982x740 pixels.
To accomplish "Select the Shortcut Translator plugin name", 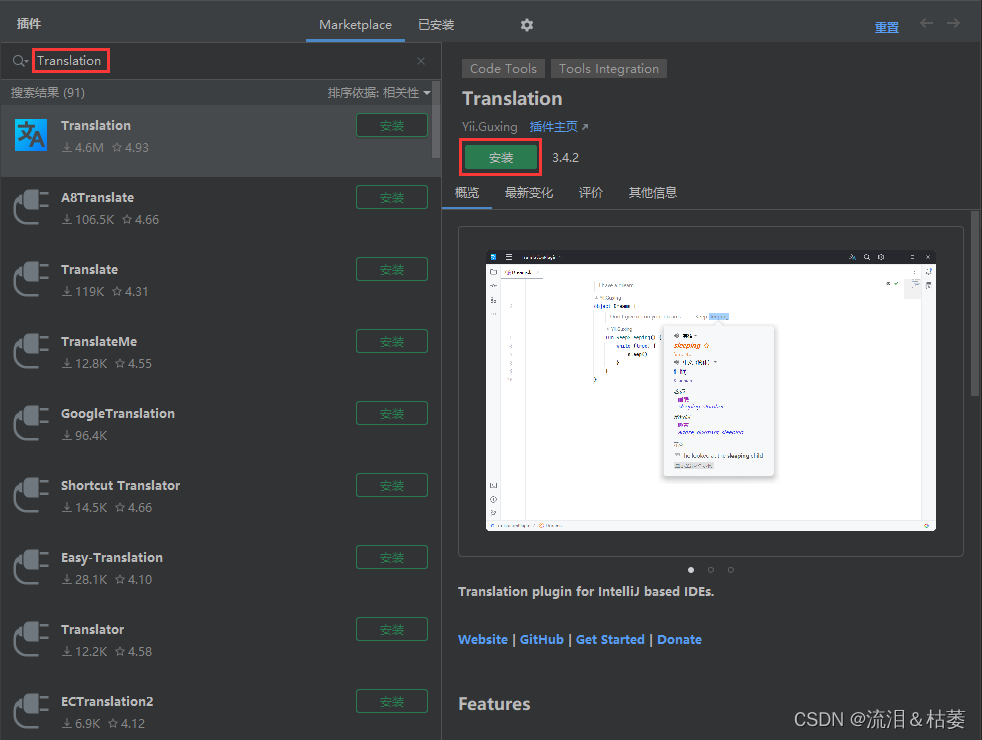I will pos(120,485).
